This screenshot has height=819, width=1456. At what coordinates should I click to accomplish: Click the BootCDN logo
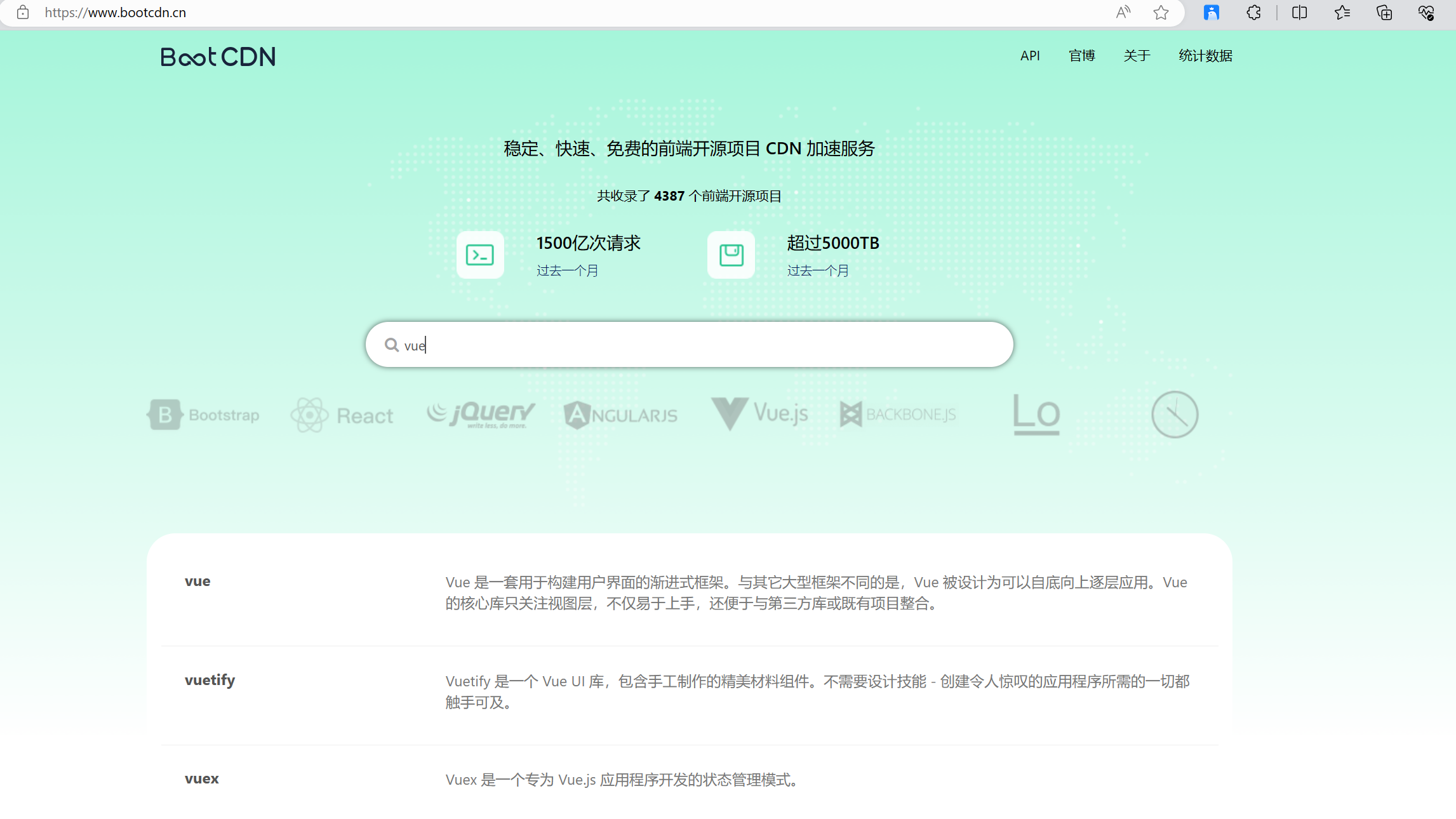click(217, 57)
